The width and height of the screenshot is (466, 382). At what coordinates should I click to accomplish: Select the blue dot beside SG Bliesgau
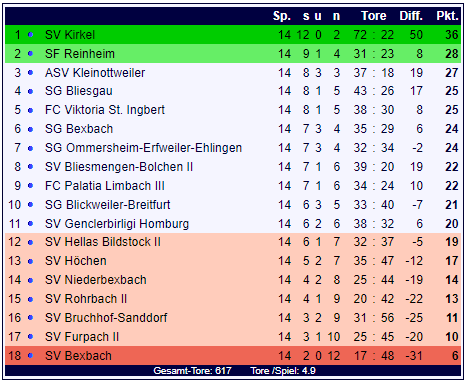(x=30, y=91)
